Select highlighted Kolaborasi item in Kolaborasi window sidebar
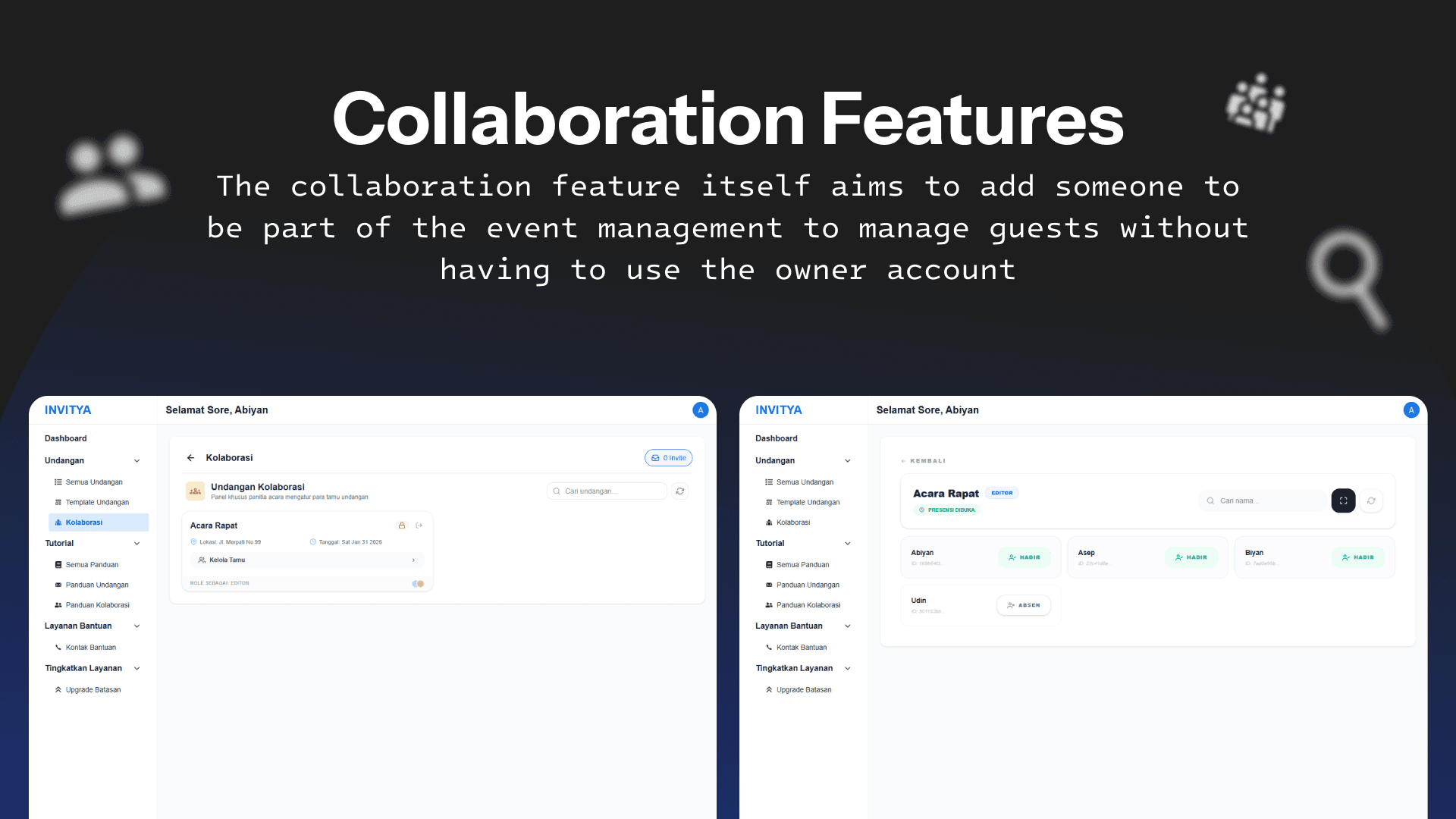The image size is (1456, 819). pyautogui.click(x=99, y=522)
